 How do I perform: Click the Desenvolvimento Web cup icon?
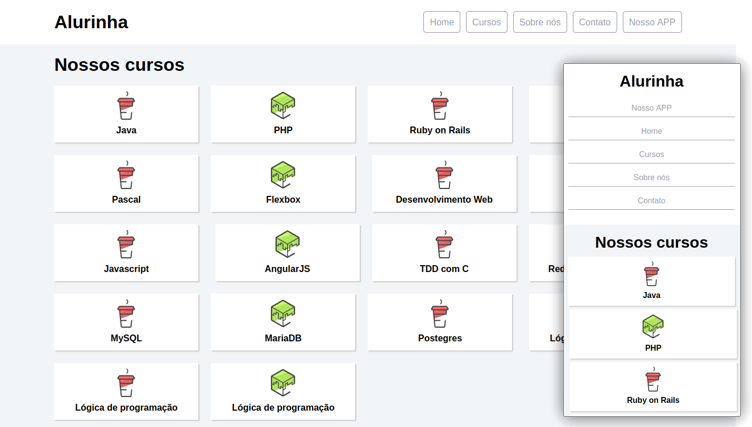click(x=444, y=175)
